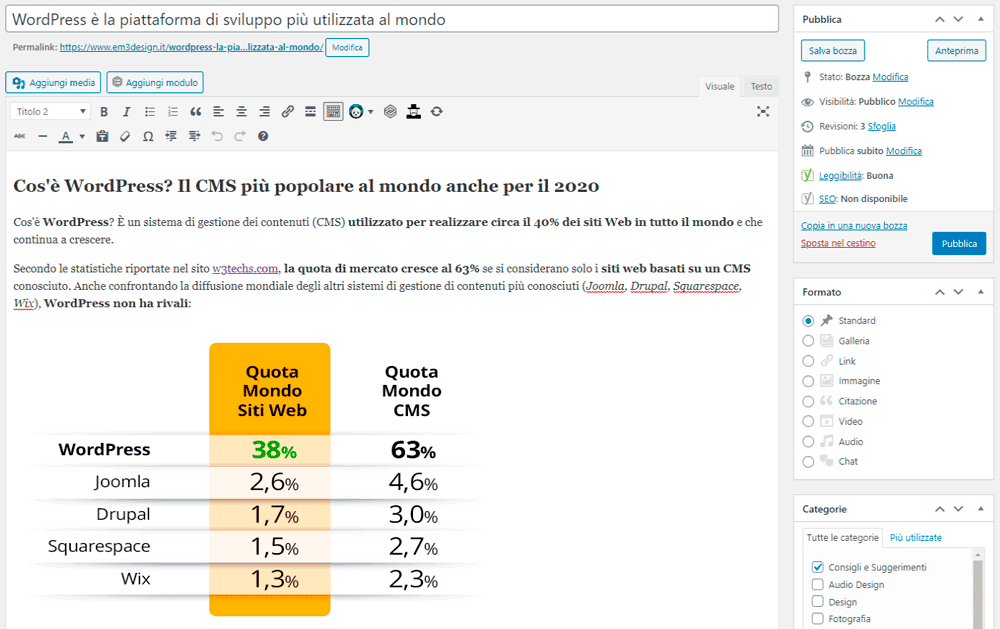Apply italic formatting to the text
1000x629 pixels.
124,112
